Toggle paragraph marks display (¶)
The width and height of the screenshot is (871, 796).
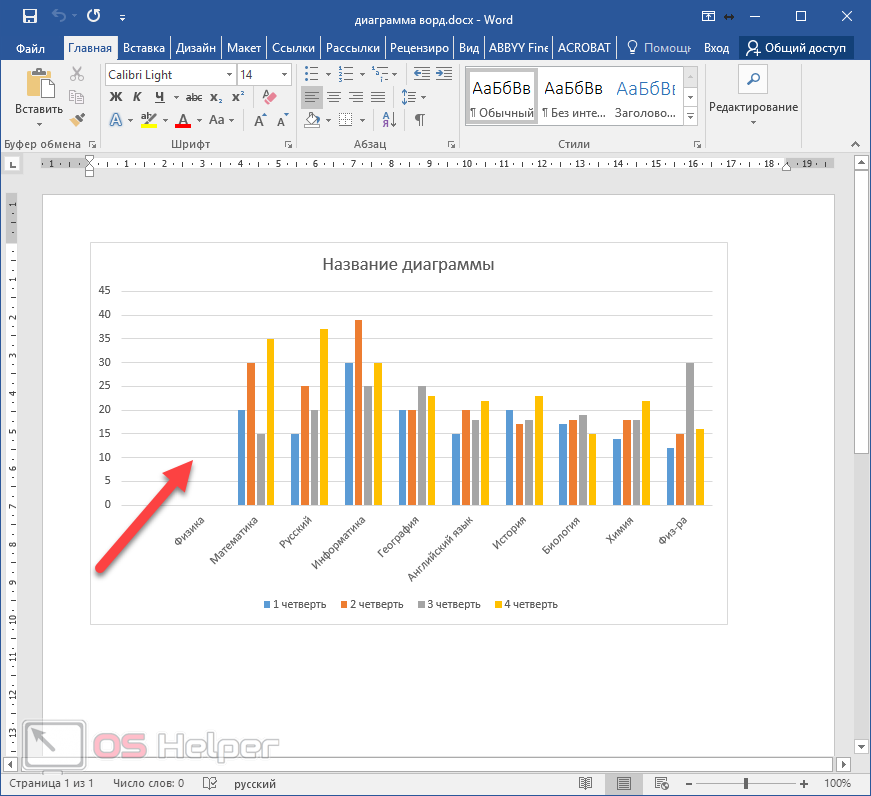click(x=420, y=120)
